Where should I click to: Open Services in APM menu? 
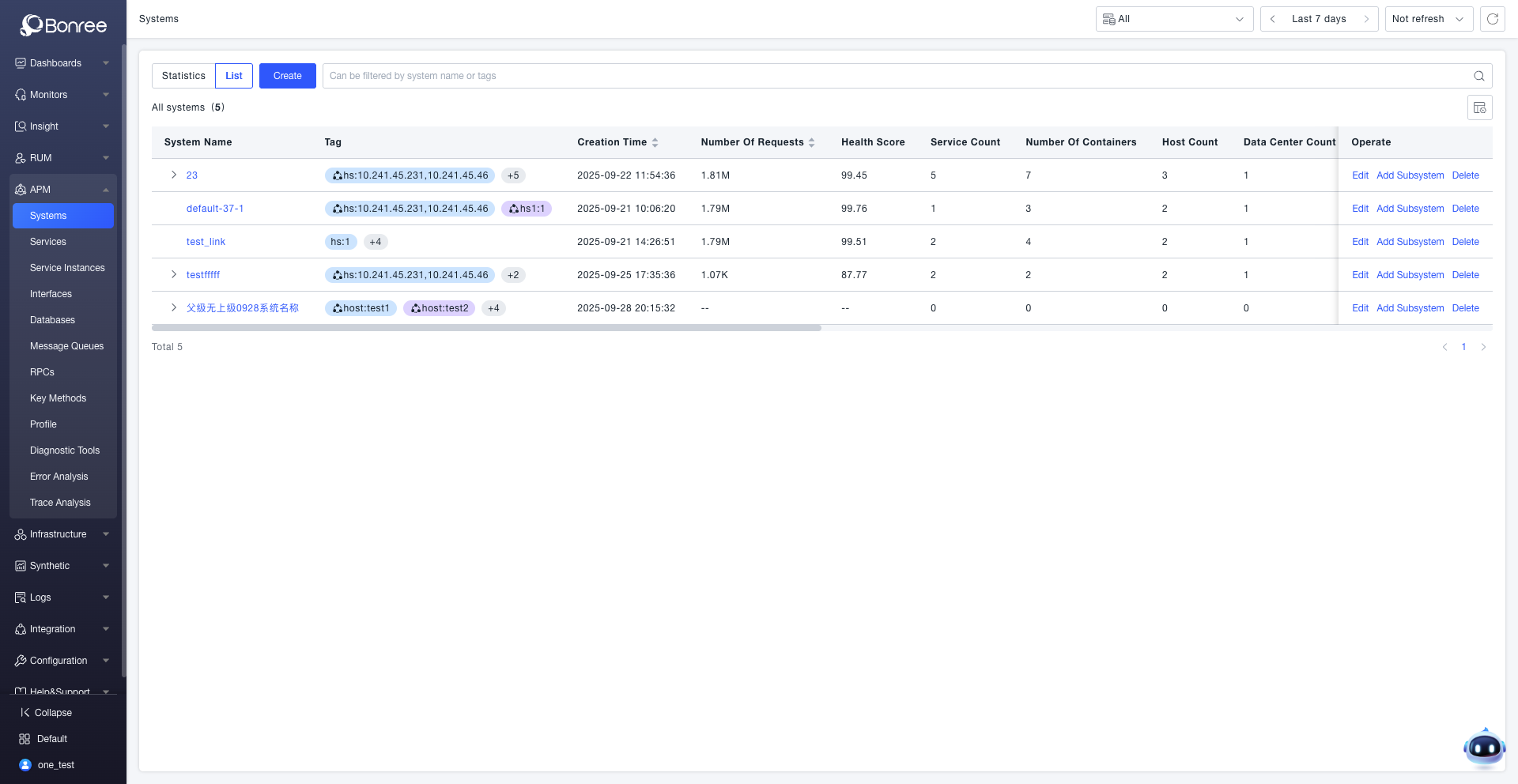point(48,242)
